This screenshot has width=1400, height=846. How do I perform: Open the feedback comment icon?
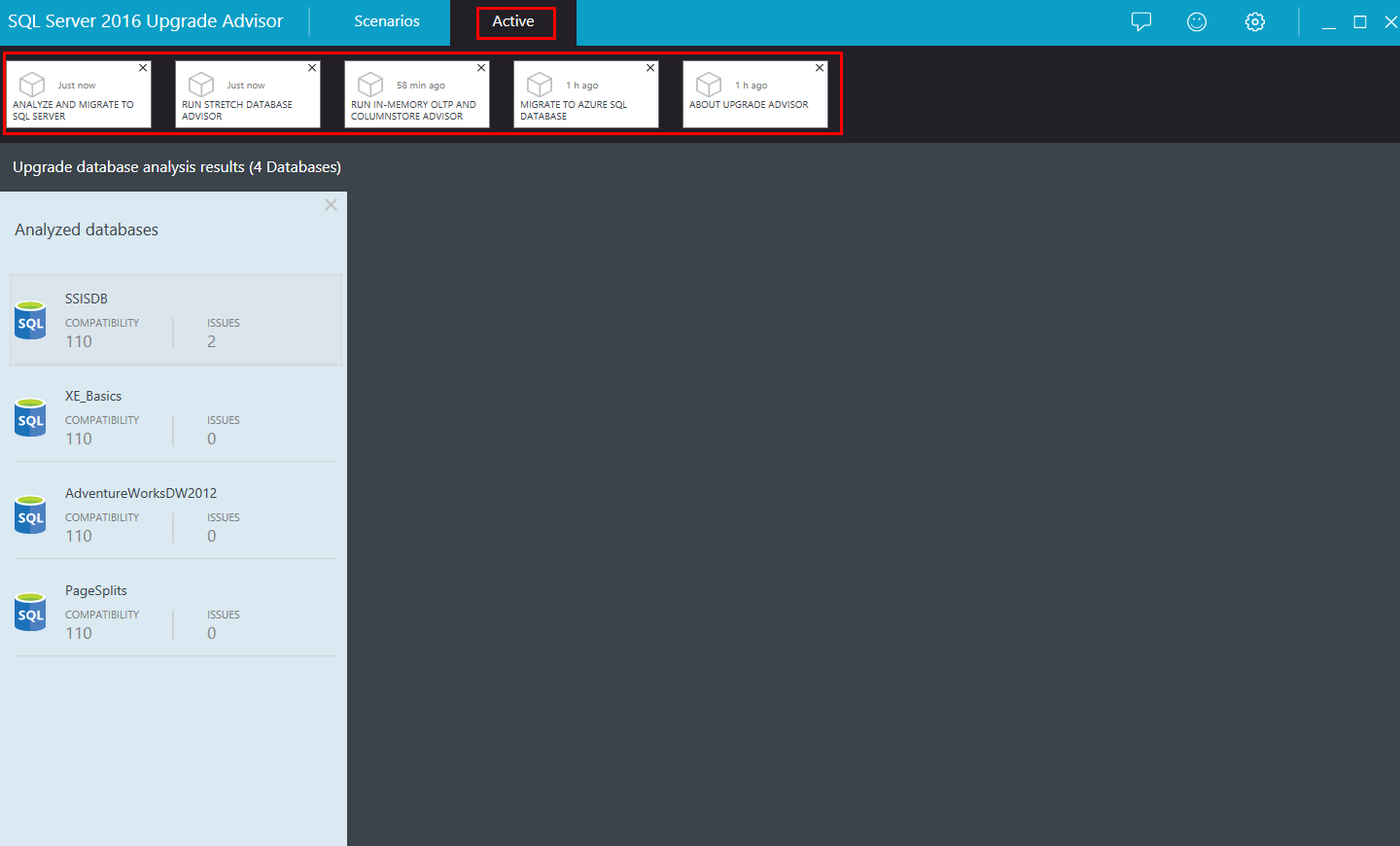click(x=1141, y=21)
